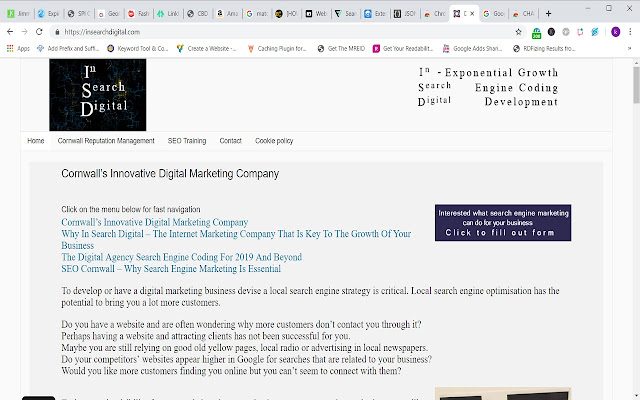640x400 pixels.
Task: Click the vertical page scrollbar thumb
Action: [636, 85]
